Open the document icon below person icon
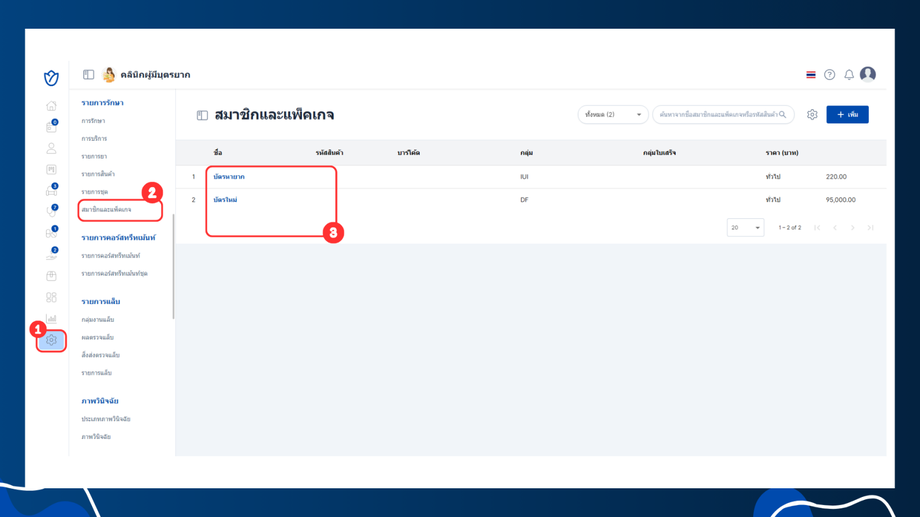 (51, 170)
